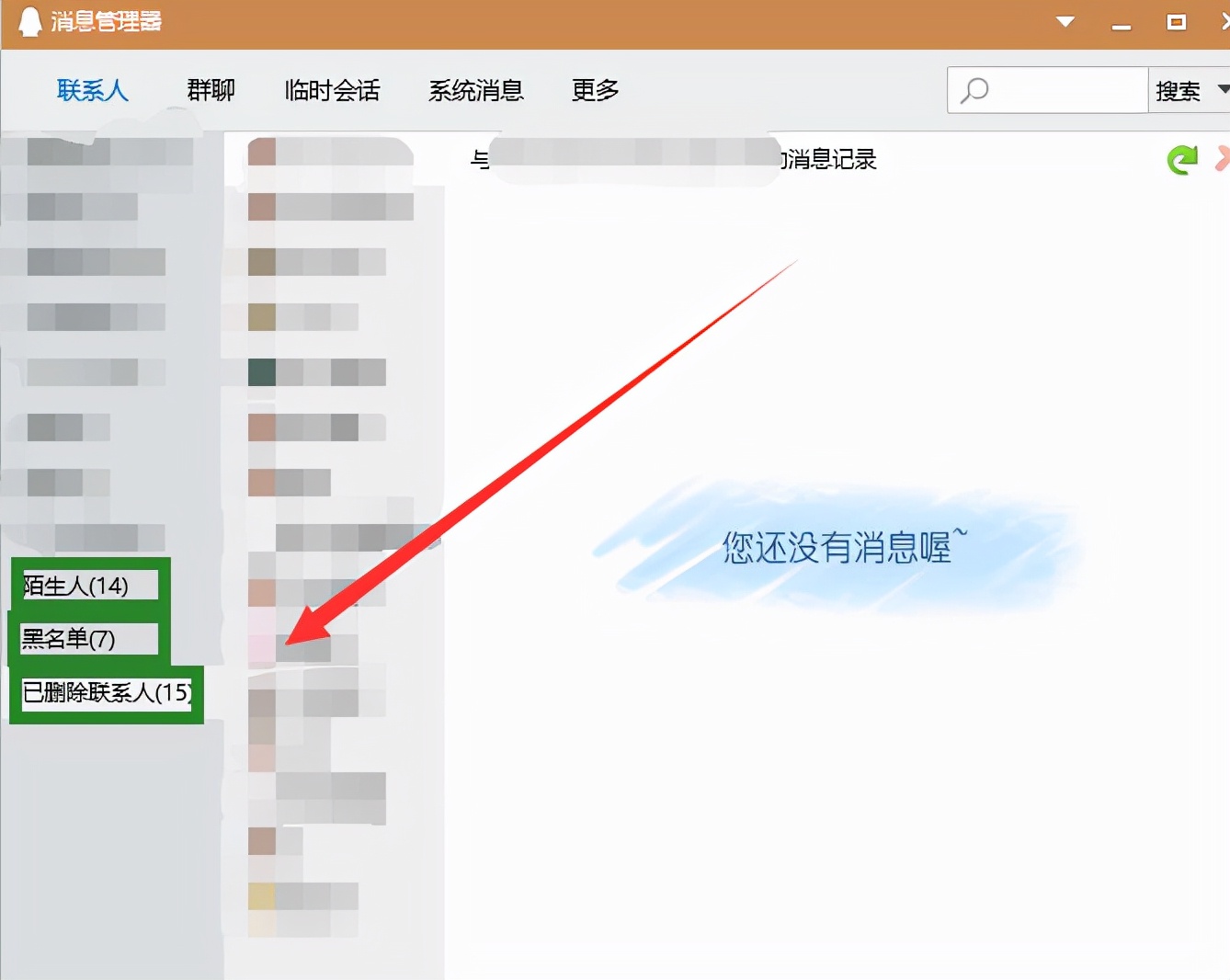Open the dropdown arrow beside the 搜索 button
The height and width of the screenshot is (980, 1230).
1220,90
